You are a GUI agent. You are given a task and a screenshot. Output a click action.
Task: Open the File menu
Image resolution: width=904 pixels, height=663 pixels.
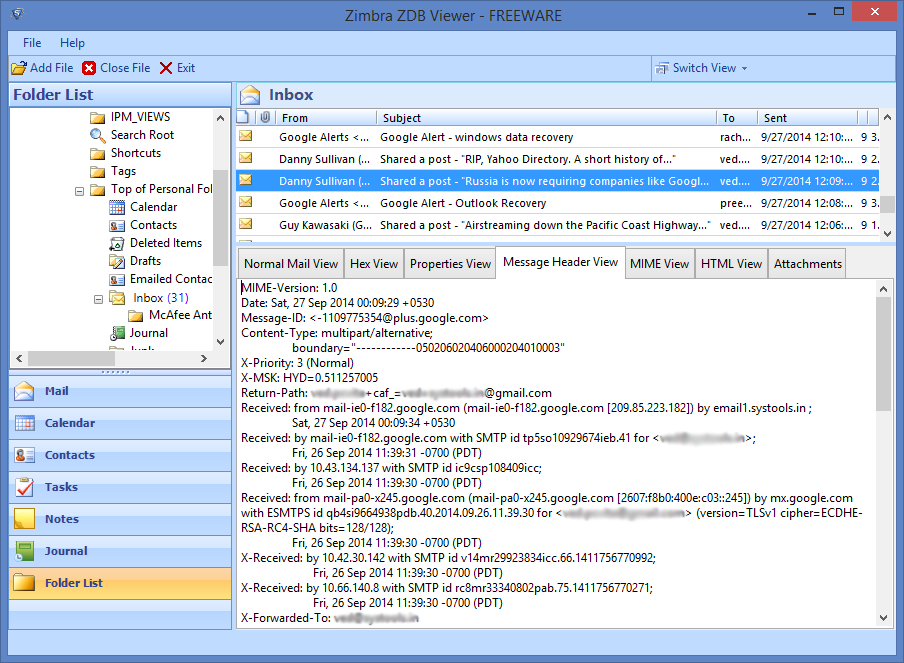32,43
